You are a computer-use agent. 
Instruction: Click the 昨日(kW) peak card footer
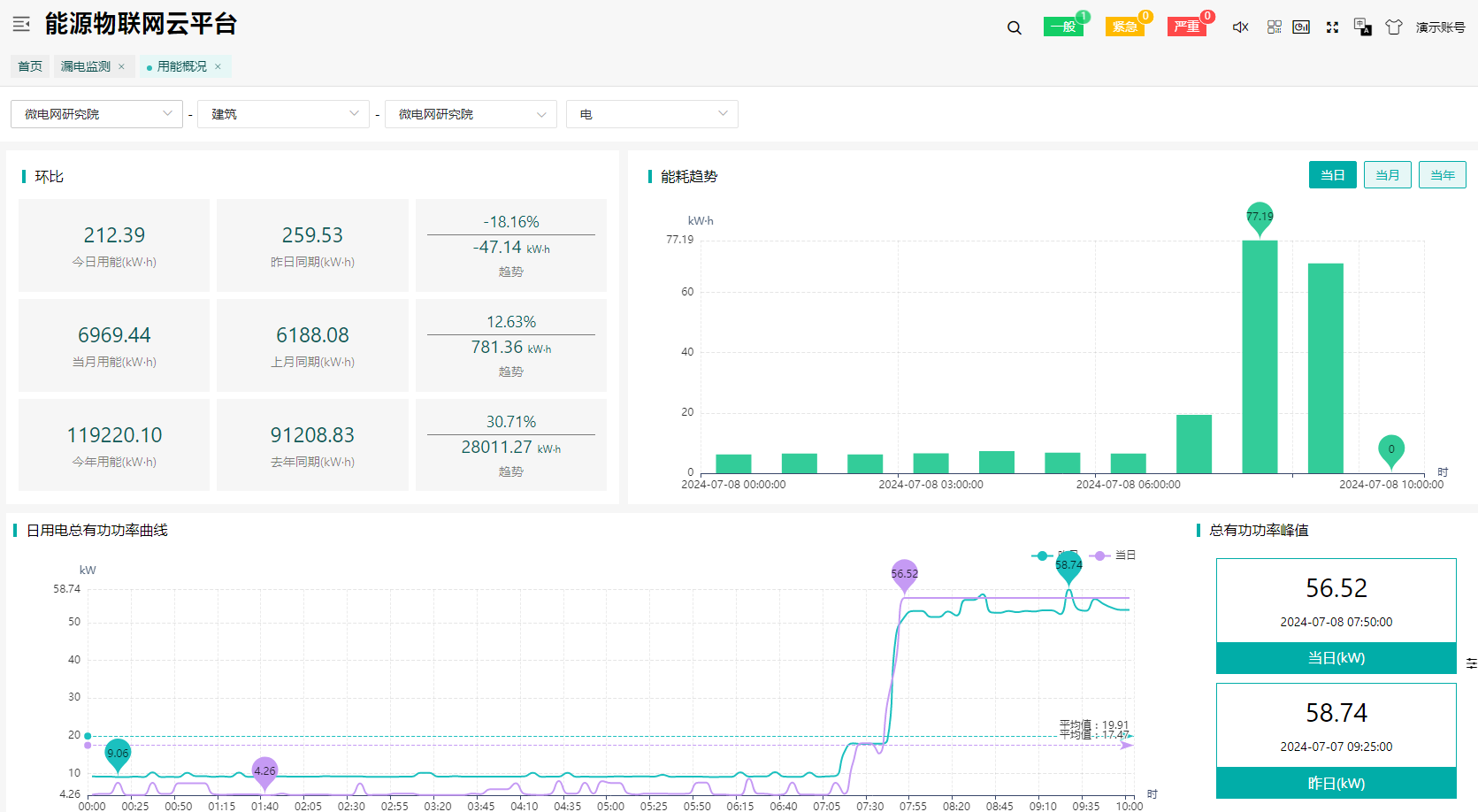(x=1336, y=783)
